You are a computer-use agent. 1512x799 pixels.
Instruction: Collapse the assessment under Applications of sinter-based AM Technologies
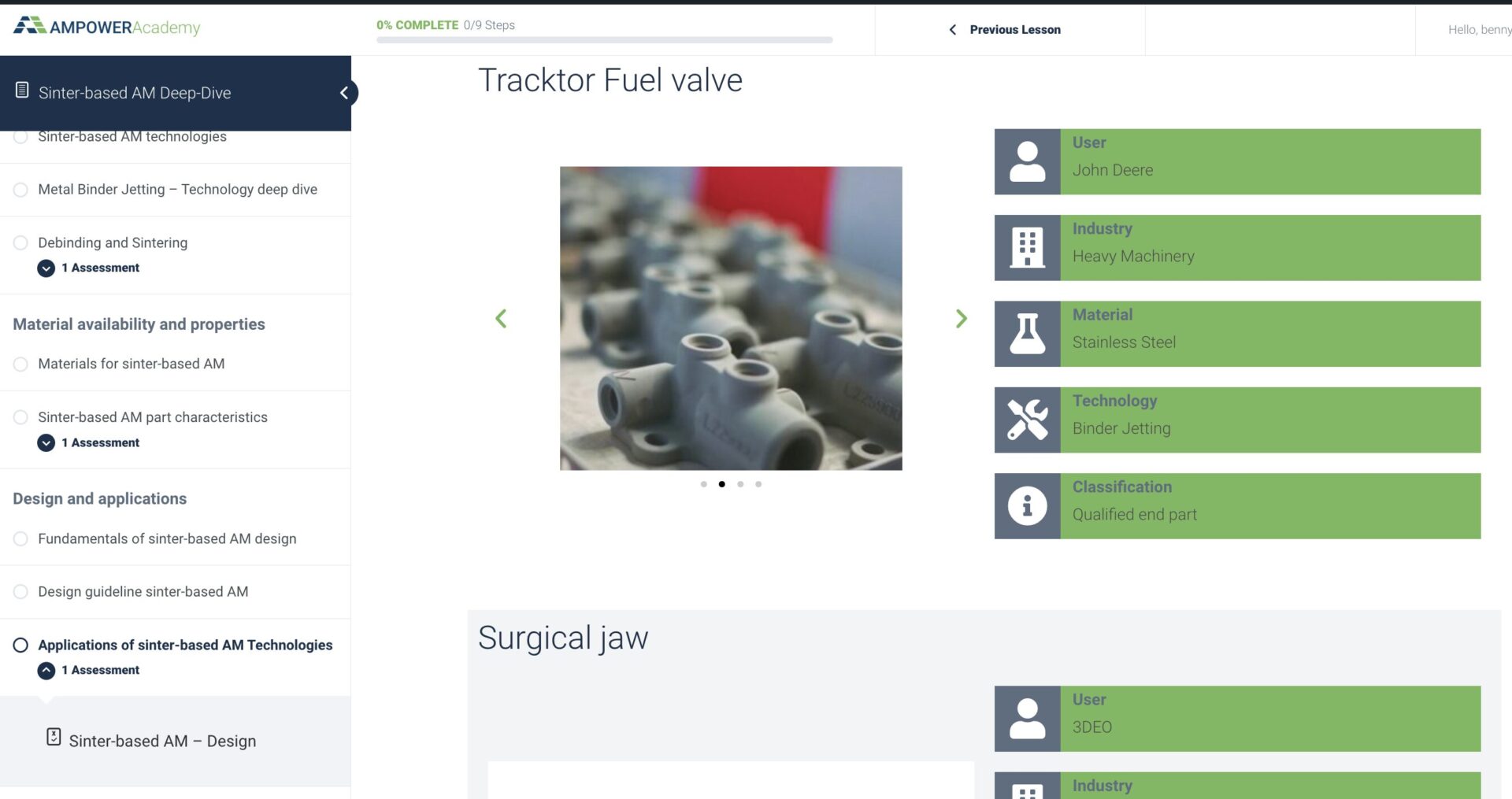(x=46, y=671)
